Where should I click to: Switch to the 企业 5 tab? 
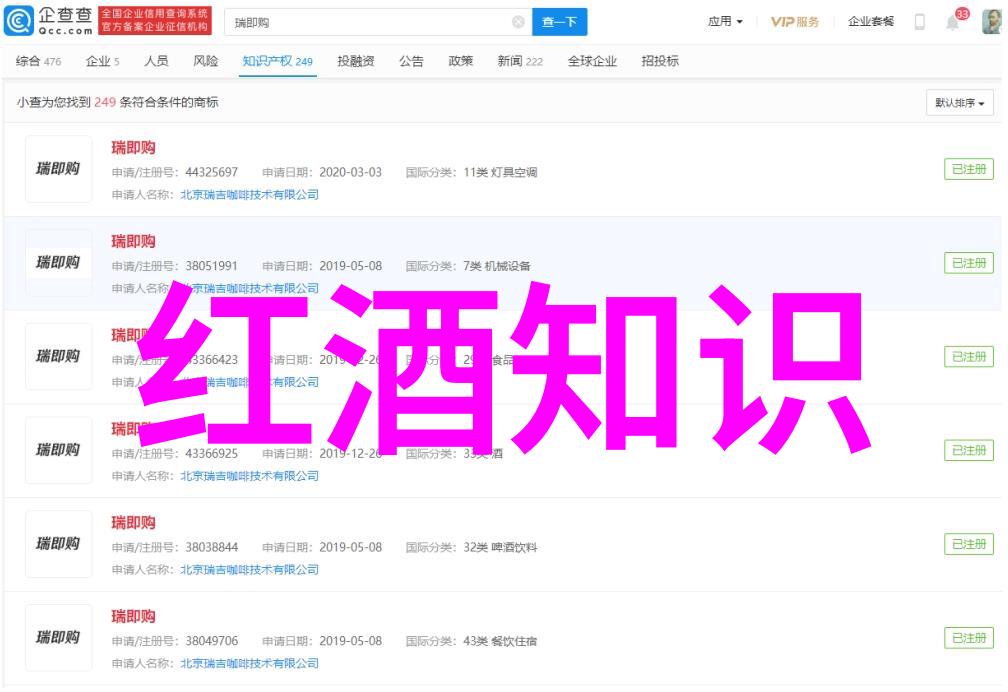103,62
